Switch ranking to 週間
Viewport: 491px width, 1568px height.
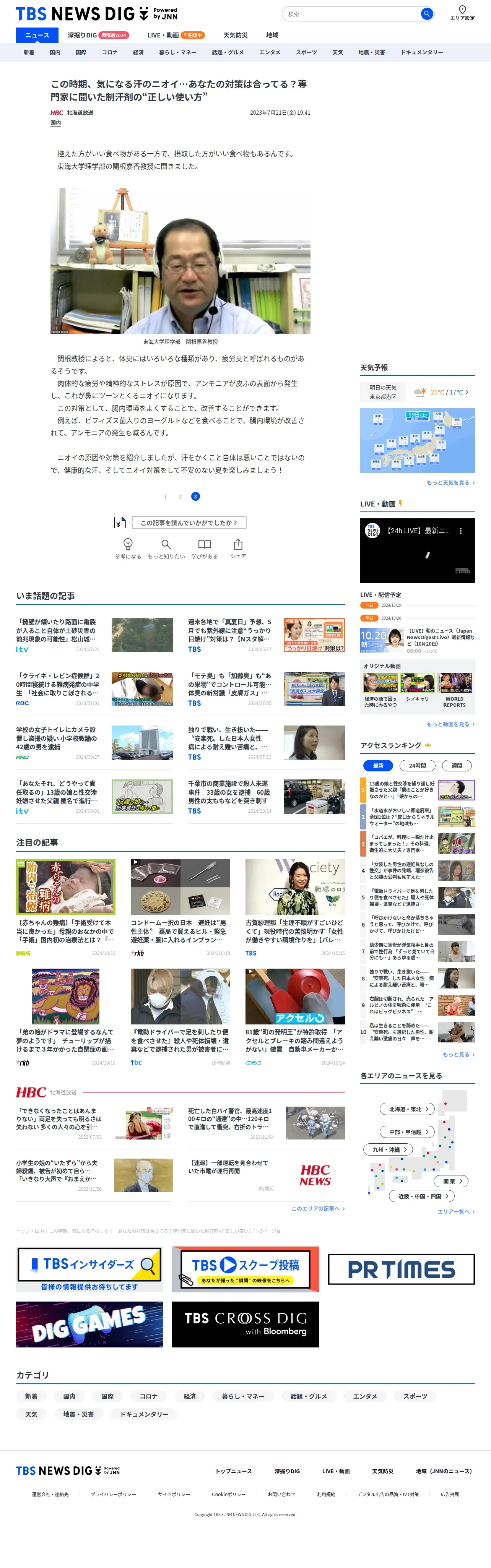point(456,765)
